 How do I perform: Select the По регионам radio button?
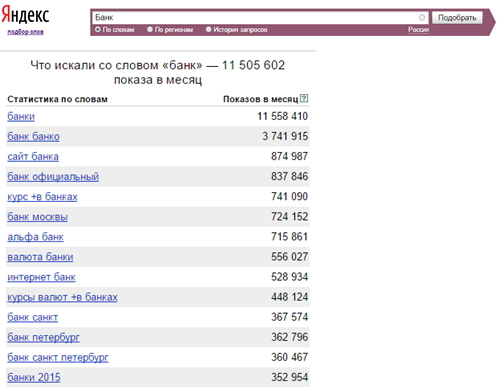(x=150, y=30)
